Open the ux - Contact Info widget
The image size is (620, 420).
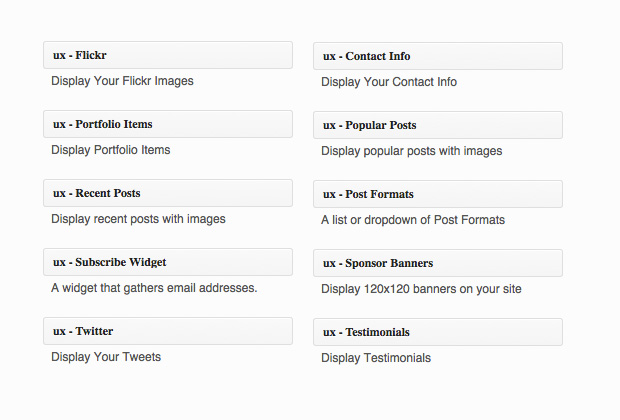click(x=438, y=56)
